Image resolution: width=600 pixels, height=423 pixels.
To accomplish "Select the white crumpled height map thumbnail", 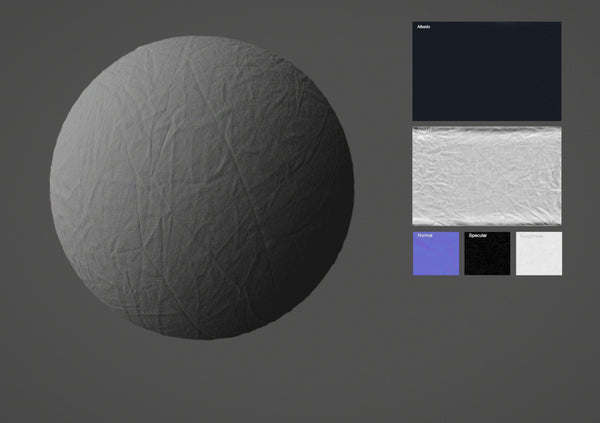I will coord(487,175).
